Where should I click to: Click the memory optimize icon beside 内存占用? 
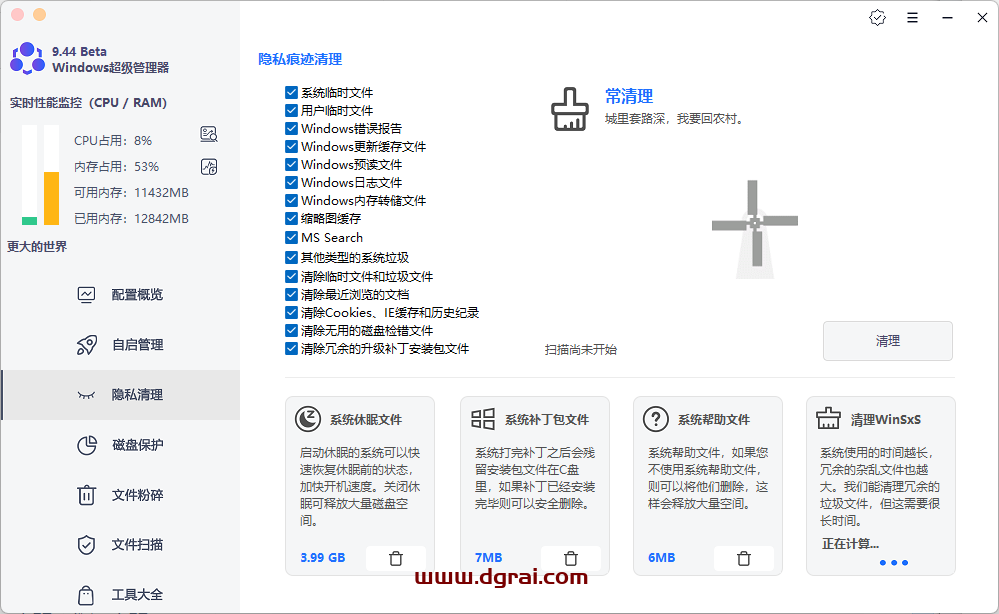tap(208, 167)
